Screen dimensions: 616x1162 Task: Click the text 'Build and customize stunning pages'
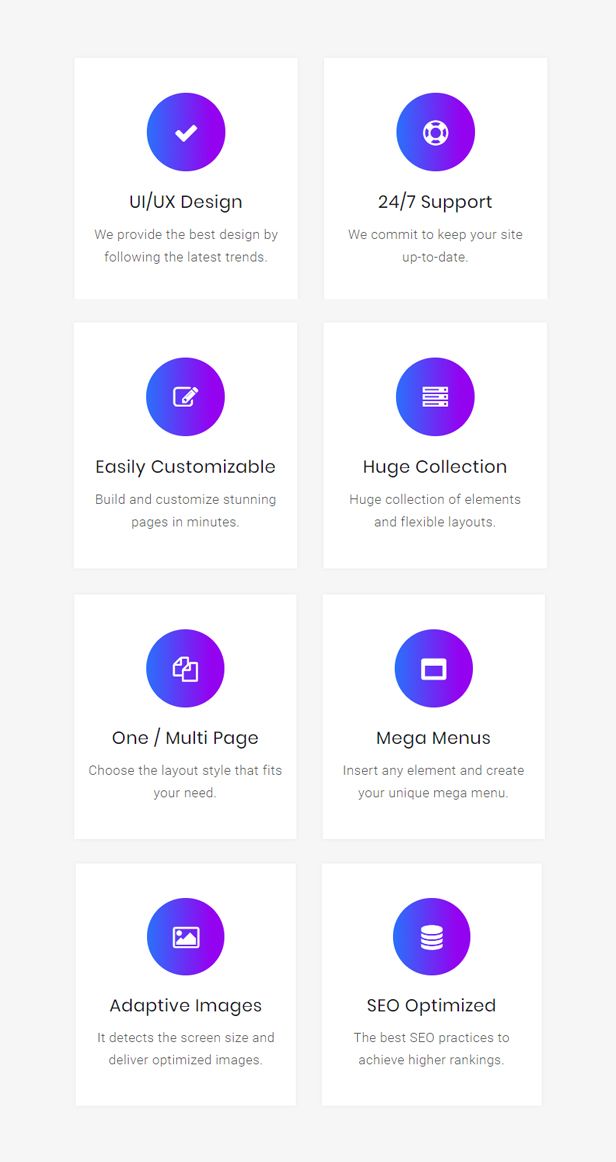[185, 511]
